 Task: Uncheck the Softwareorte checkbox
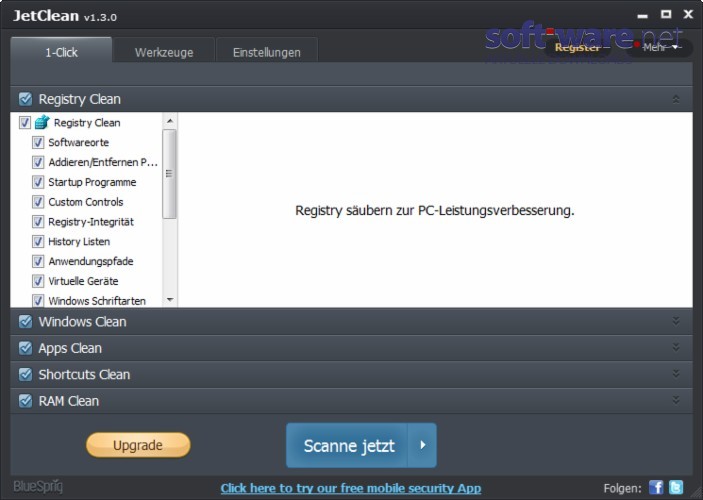38,143
